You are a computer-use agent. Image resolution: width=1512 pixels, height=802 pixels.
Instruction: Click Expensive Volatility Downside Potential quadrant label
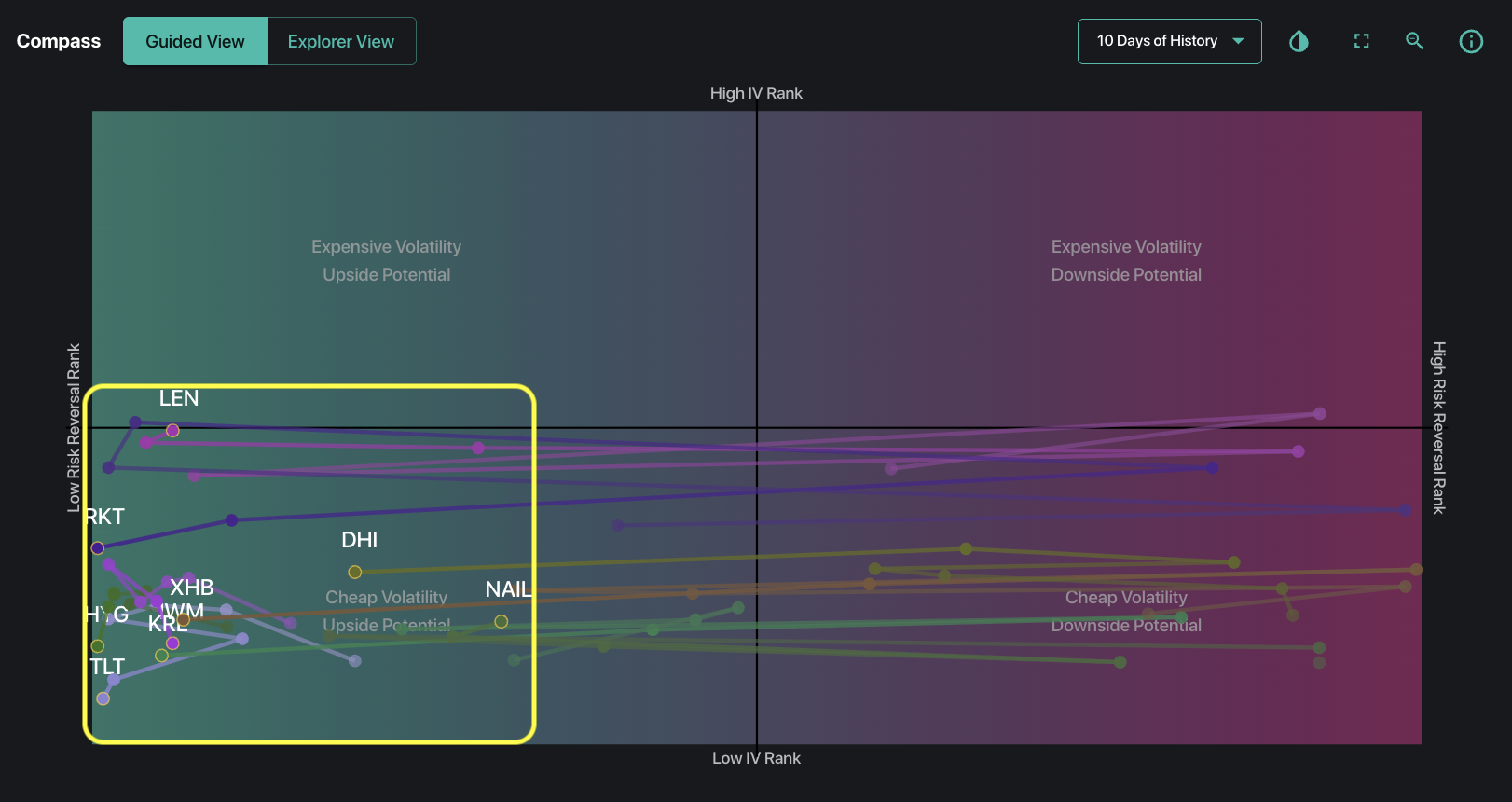coord(1126,260)
